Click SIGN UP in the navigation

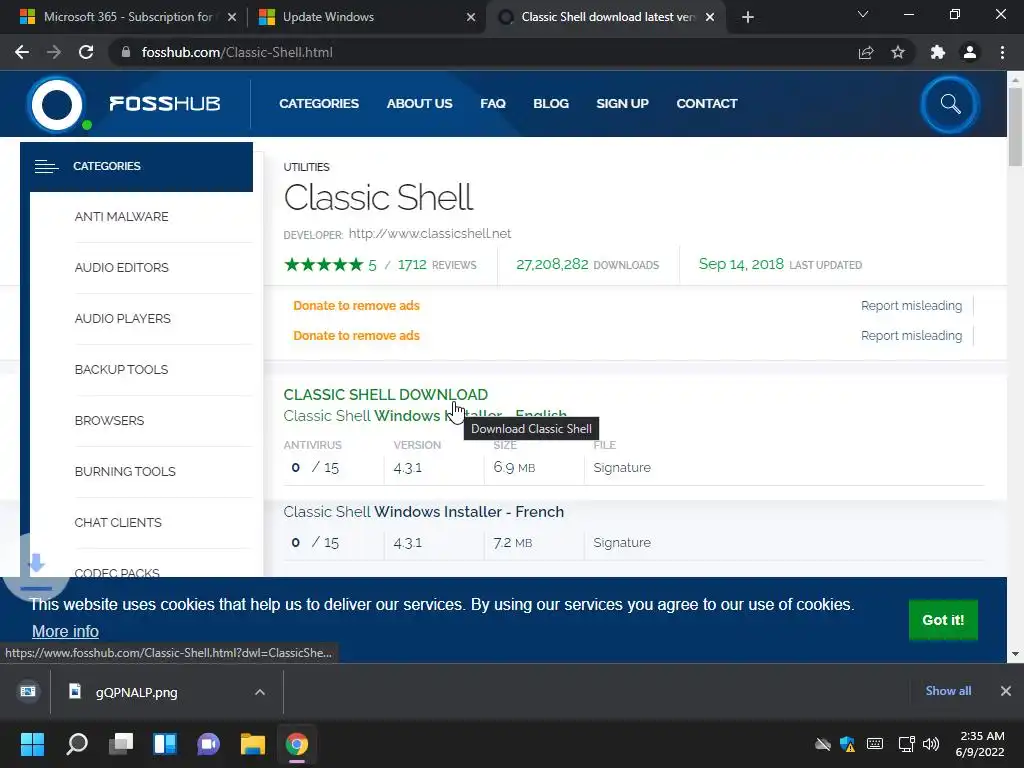(622, 104)
